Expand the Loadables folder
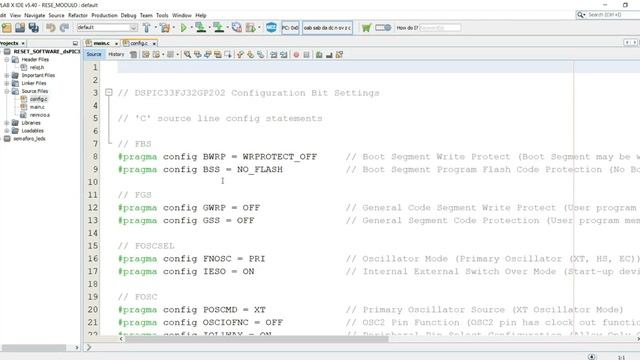The width and height of the screenshot is (640, 360). (7, 131)
